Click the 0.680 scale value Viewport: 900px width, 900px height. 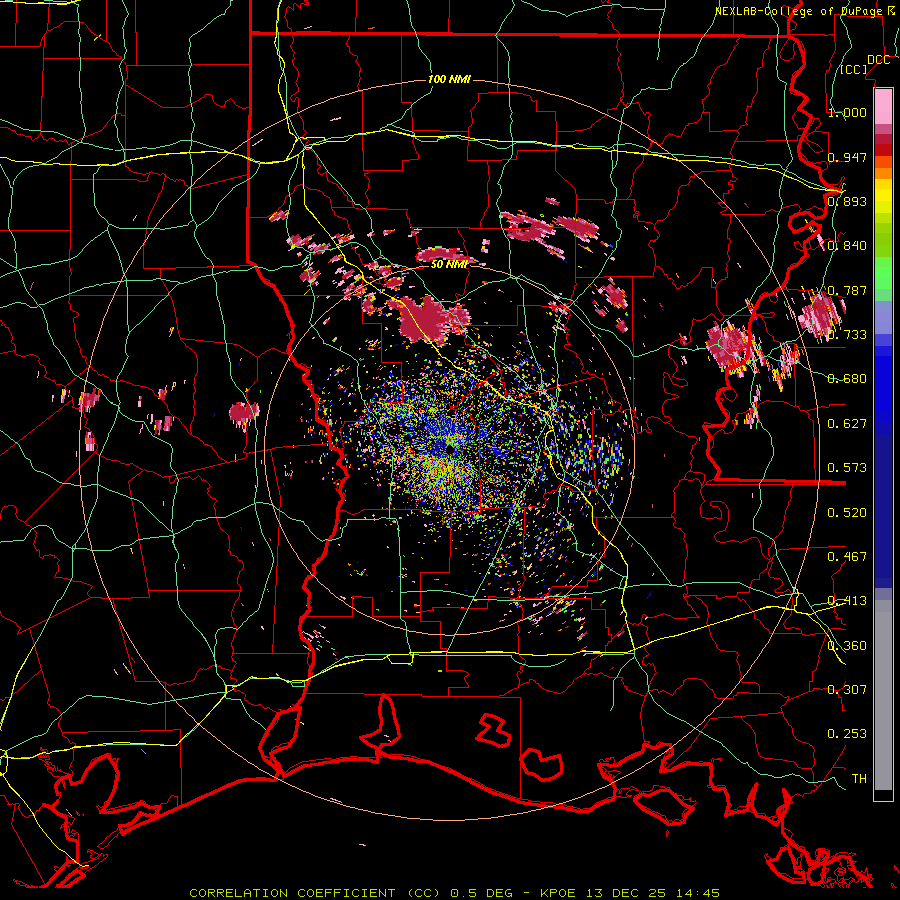click(847, 379)
